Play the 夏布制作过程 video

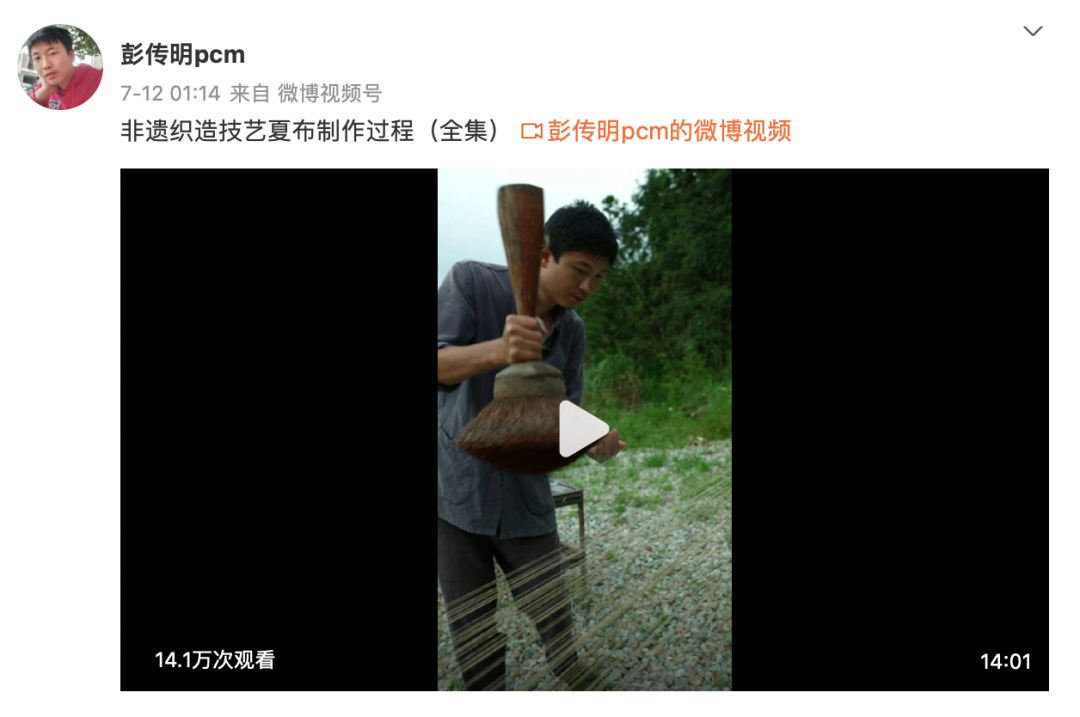click(x=583, y=428)
